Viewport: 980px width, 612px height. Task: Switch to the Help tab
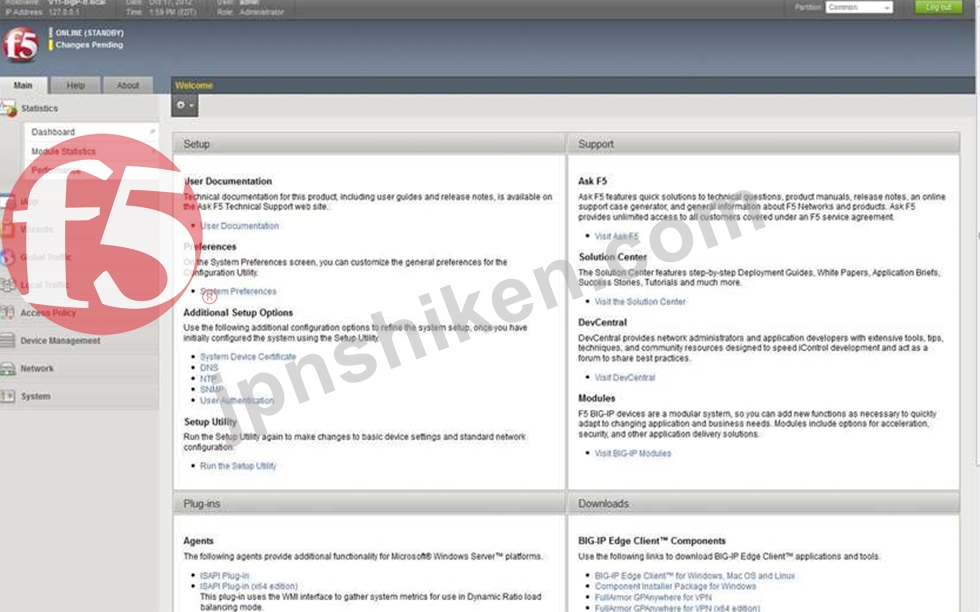click(x=76, y=85)
